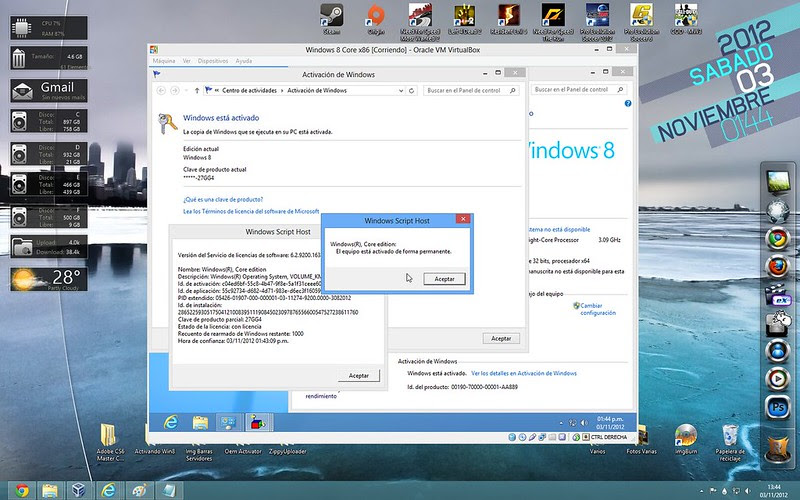Screen dimensions: 800x500
Task: Click the Activación window search field
Action: (x=471, y=91)
